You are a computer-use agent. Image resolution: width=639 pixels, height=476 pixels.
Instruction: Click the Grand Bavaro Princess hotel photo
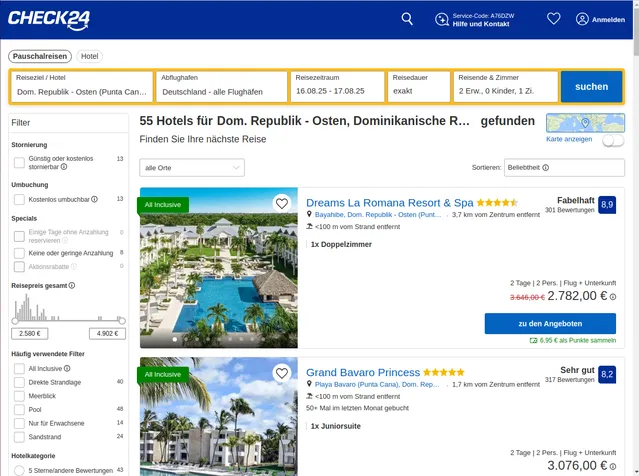(x=219, y=416)
